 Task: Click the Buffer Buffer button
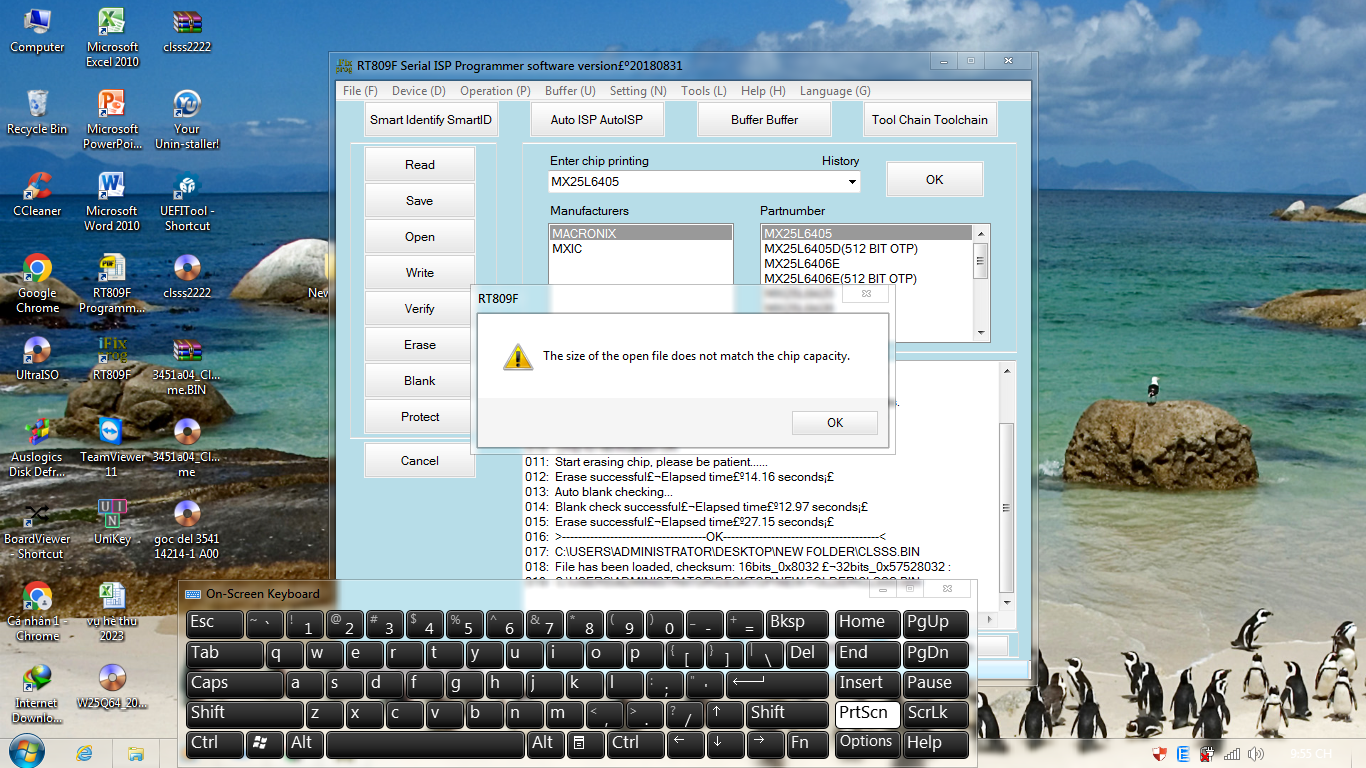click(x=765, y=120)
